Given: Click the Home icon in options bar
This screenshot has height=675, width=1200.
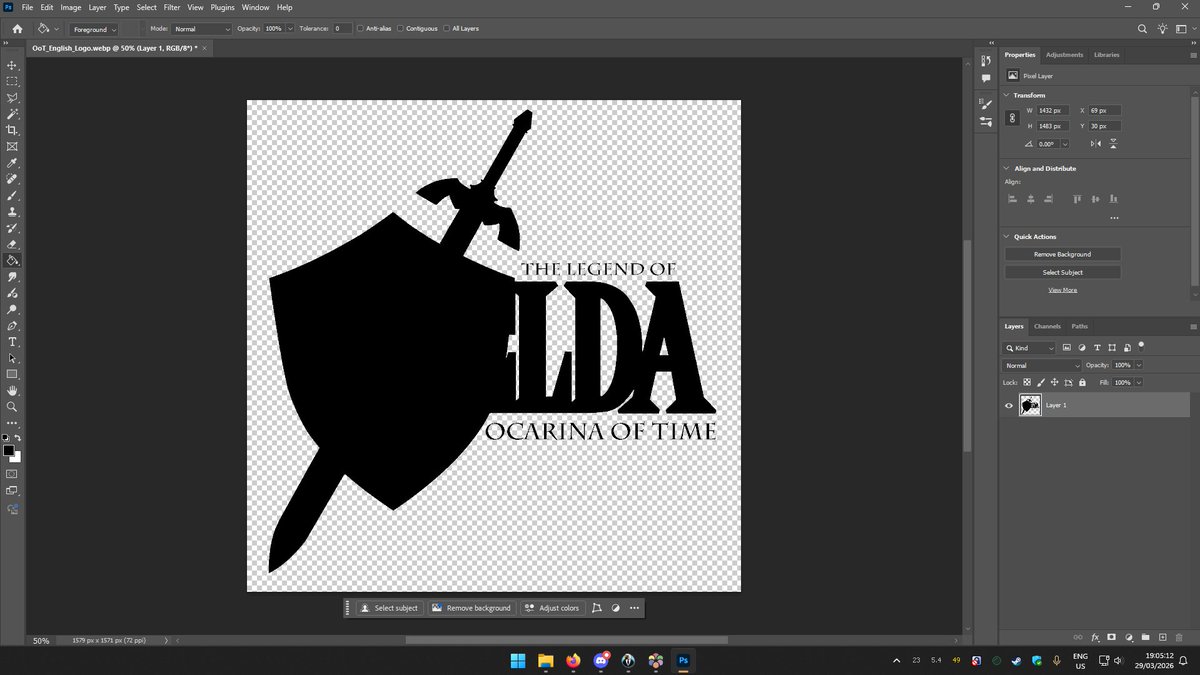Looking at the screenshot, I should tap(17, 29).
